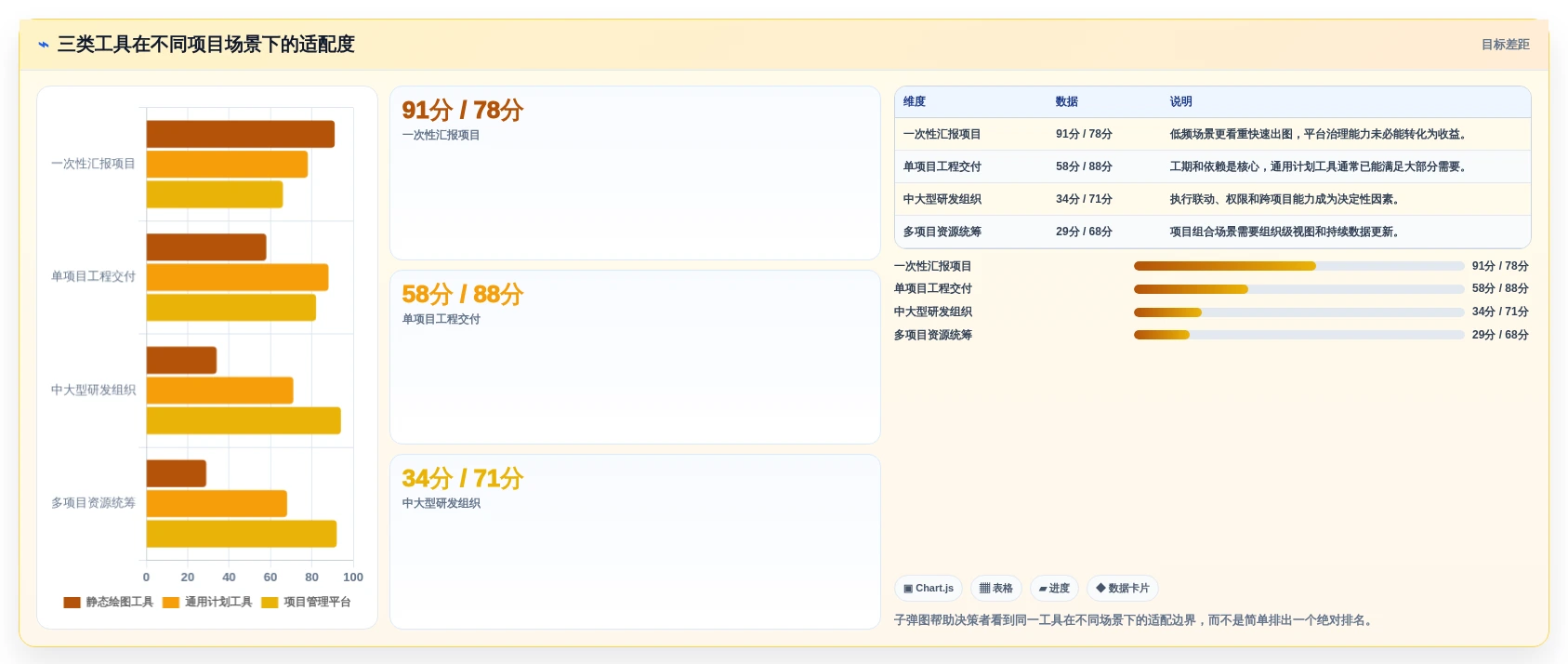Click the lightning icon beside the dashboard title

pyautogui.click(x=44, y=45)
